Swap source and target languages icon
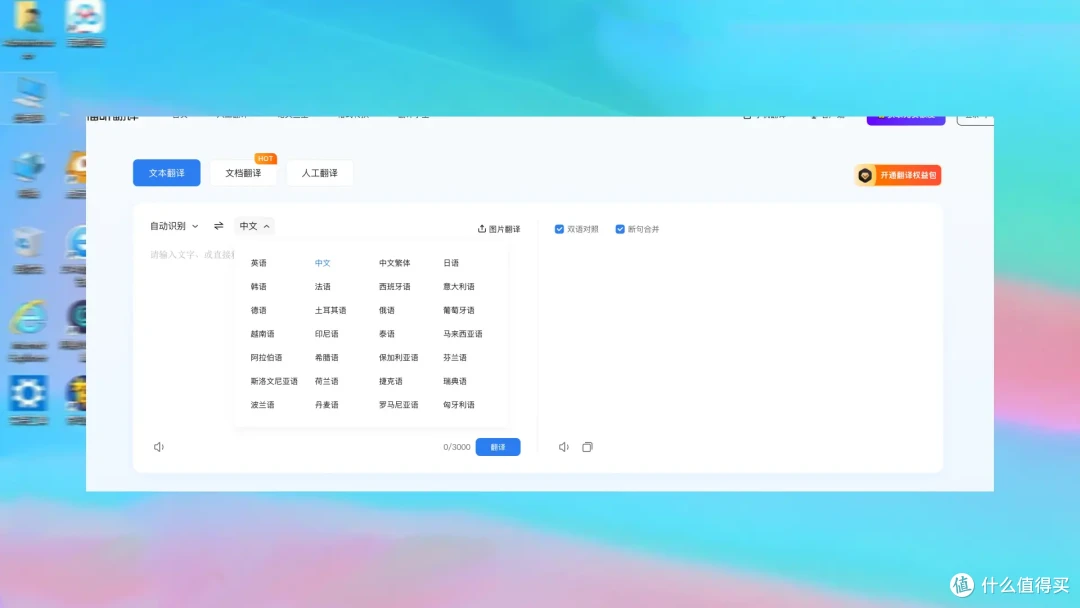Viewport: 1080px width, 608px height. click(x=218, y=226)
